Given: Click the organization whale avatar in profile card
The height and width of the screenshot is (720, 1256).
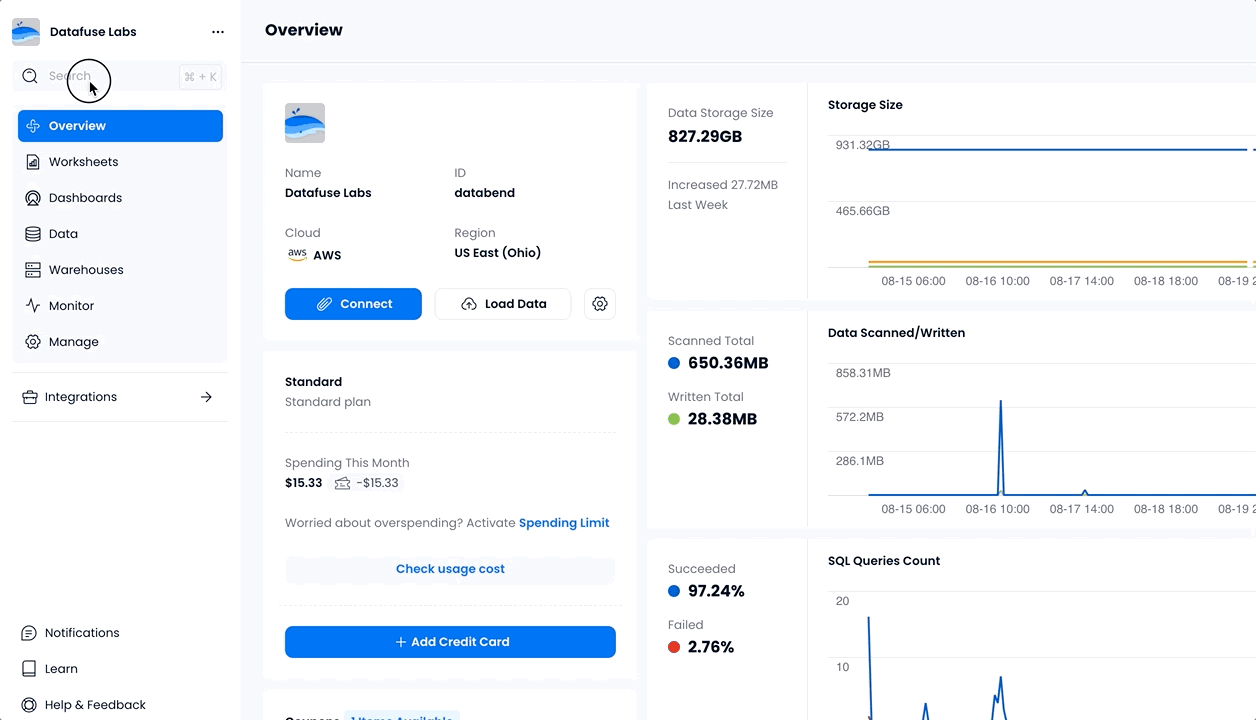Looking at the screenshot, I should click(x=305, y=123).
